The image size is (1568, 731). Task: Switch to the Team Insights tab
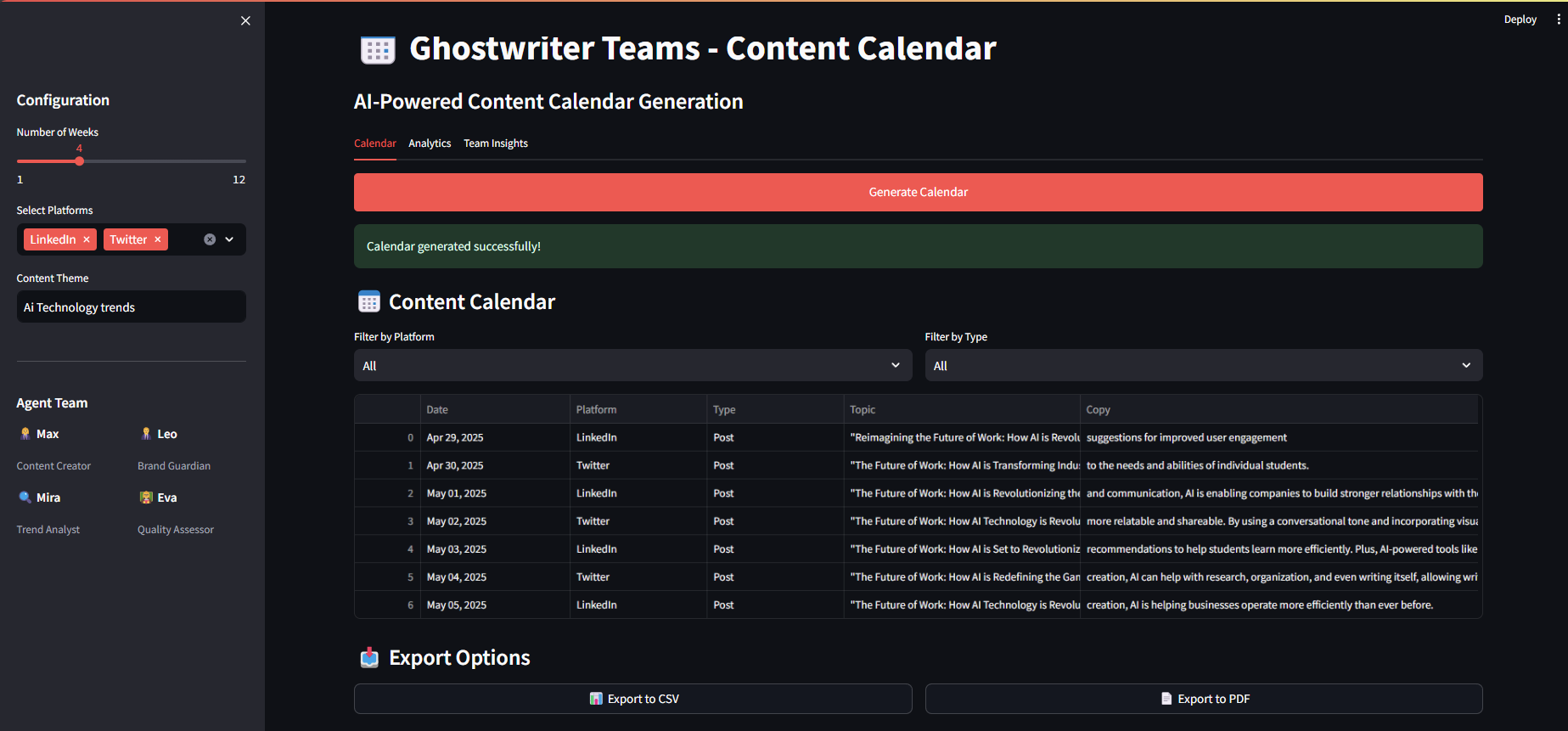tap(496, 143)
